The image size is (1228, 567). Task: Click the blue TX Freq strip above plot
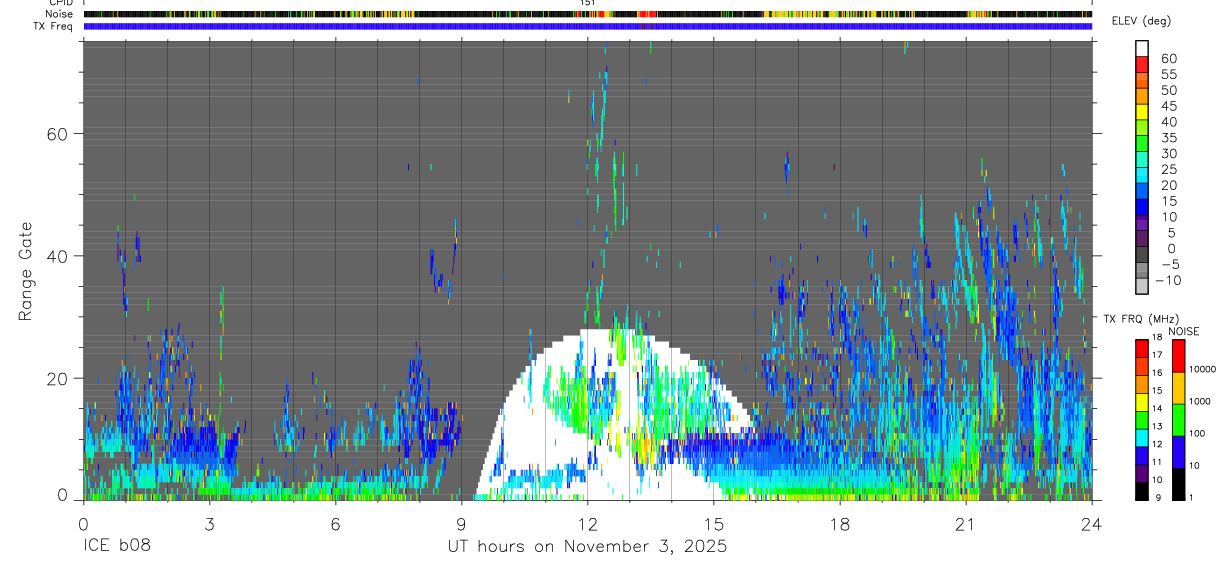tap(588, 26)
